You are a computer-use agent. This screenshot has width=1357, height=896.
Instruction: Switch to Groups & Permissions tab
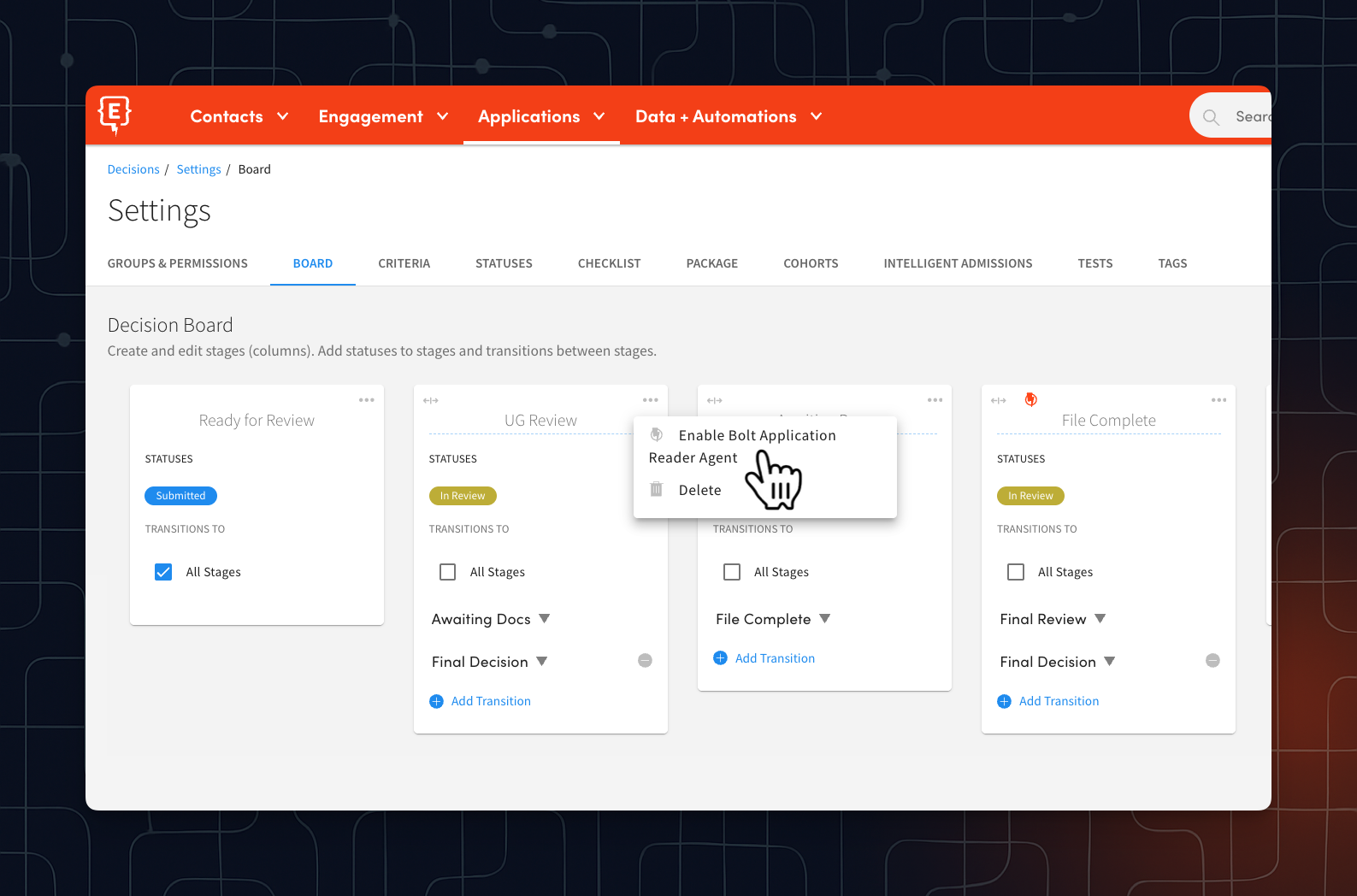pyautogui.click(x=178, y=263)
